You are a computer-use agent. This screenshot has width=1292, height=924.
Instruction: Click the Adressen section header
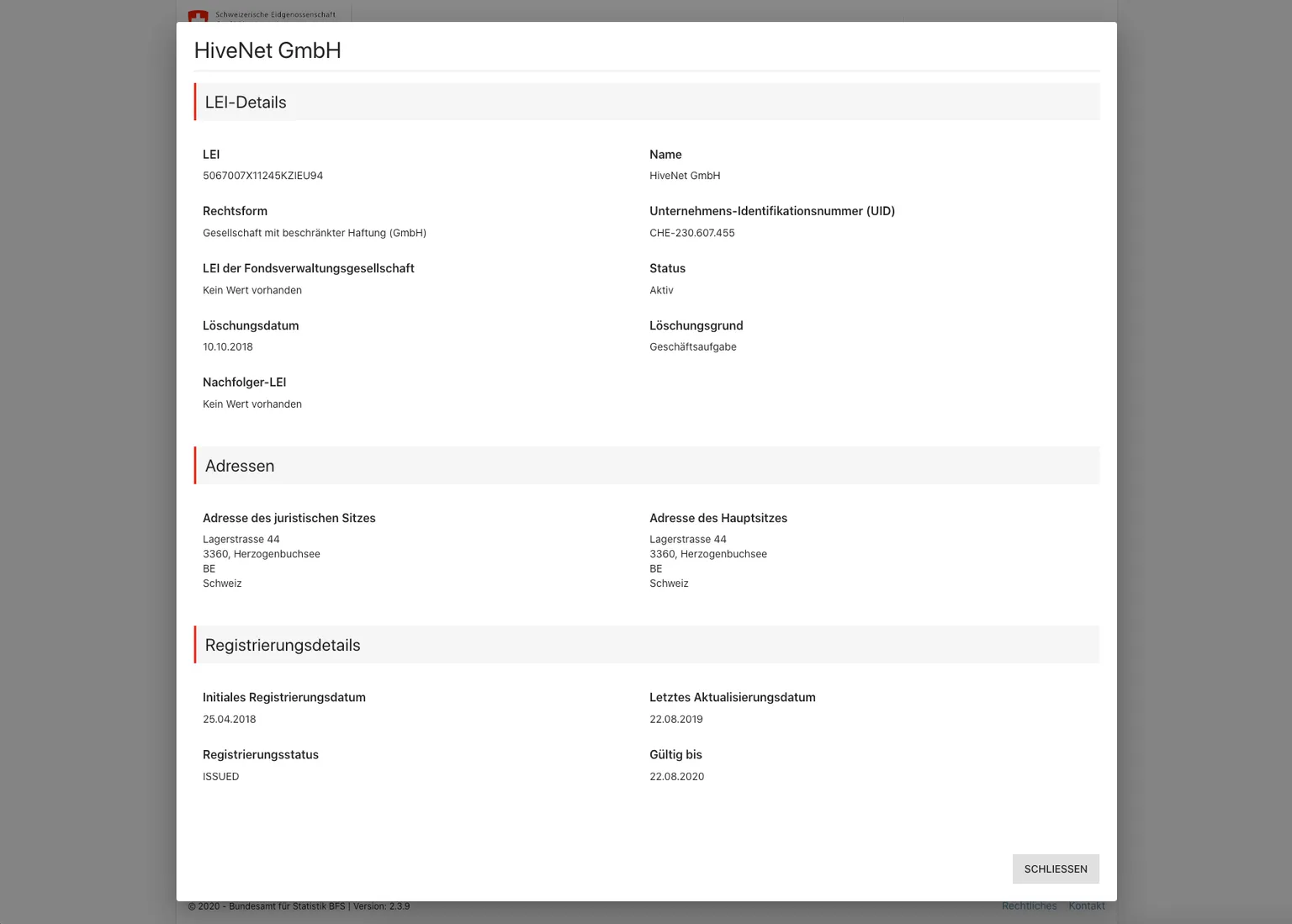point(240,466)
